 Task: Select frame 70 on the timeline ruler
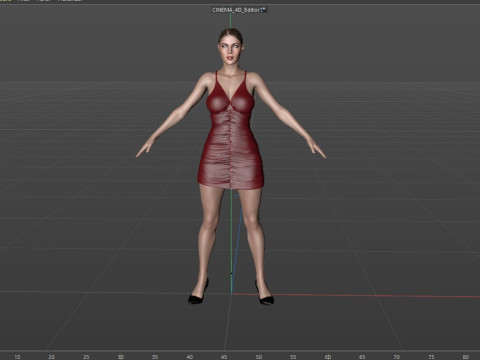(397, 357)
